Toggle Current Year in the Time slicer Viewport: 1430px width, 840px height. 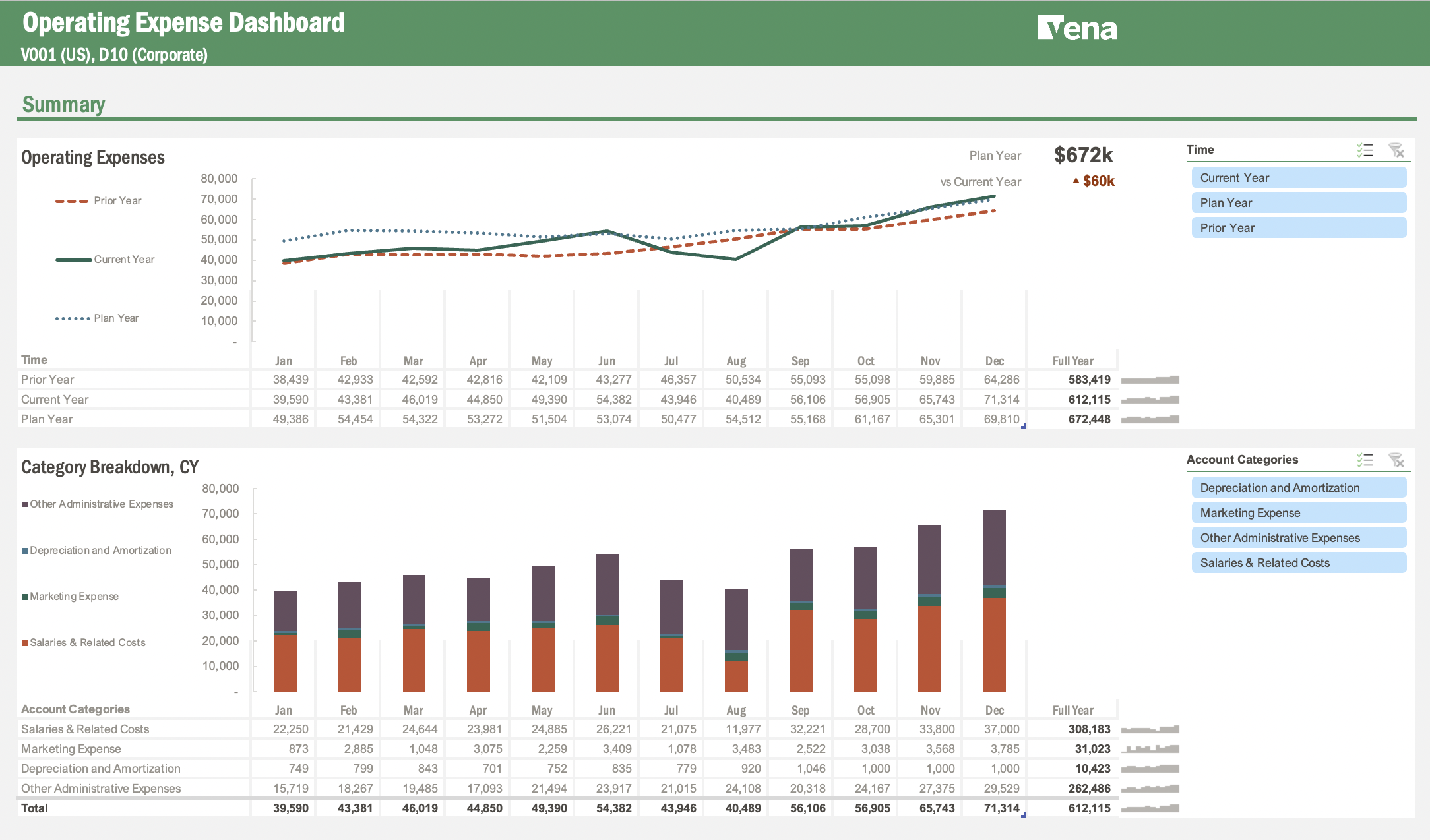1298,177
